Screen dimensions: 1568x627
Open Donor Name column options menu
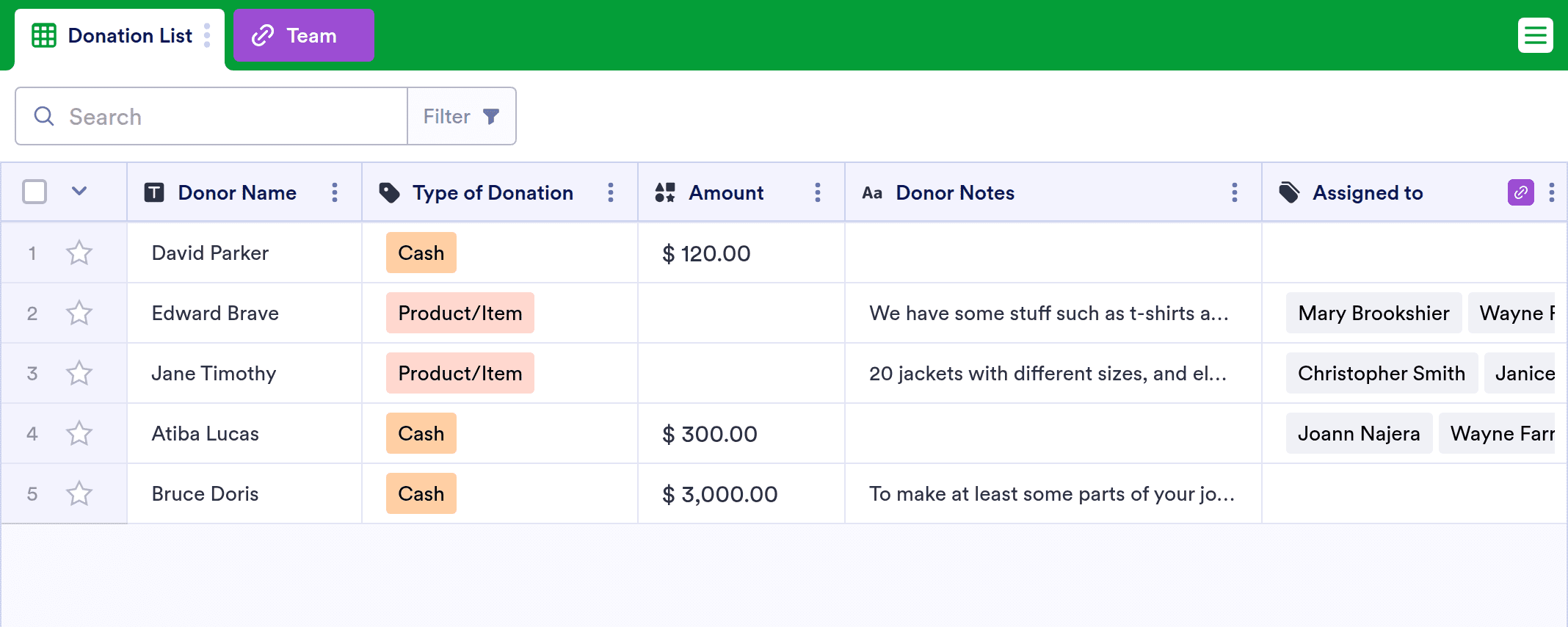point(335,192)
